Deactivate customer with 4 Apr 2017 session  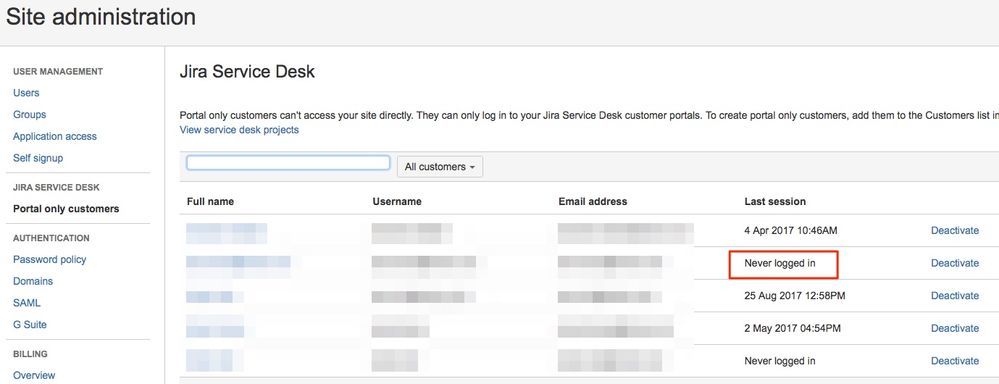tap(954, 231)
